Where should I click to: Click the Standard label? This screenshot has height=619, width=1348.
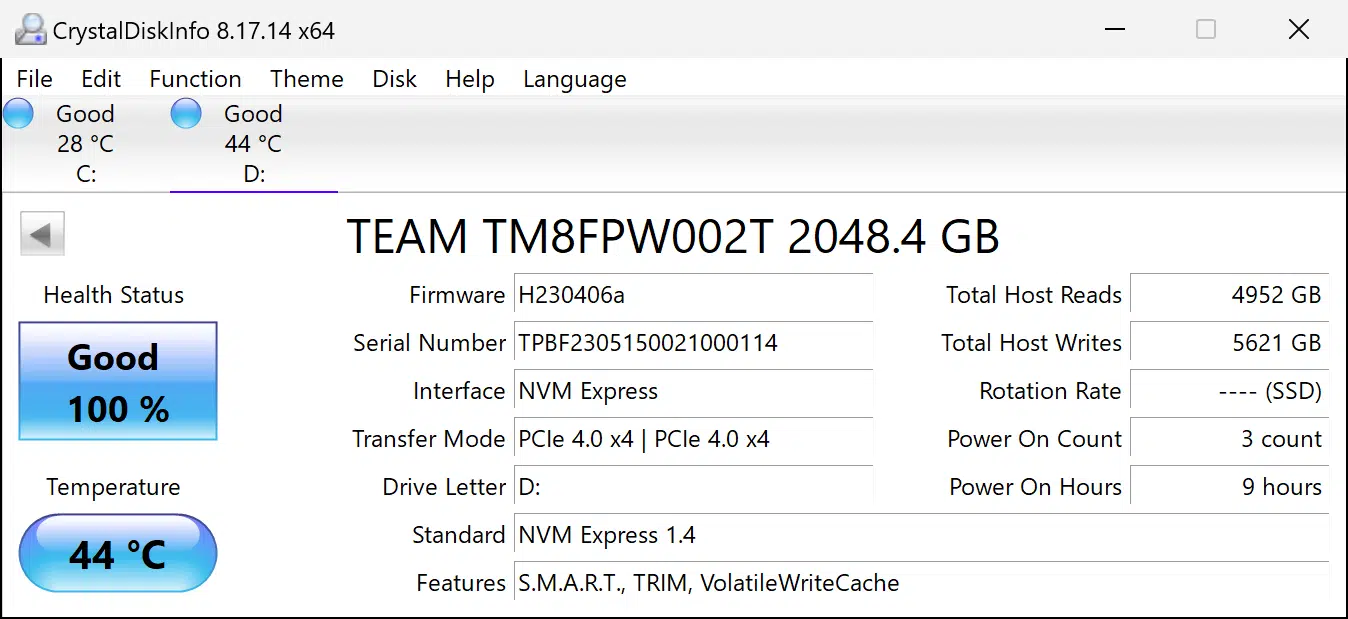click(459, 535)
